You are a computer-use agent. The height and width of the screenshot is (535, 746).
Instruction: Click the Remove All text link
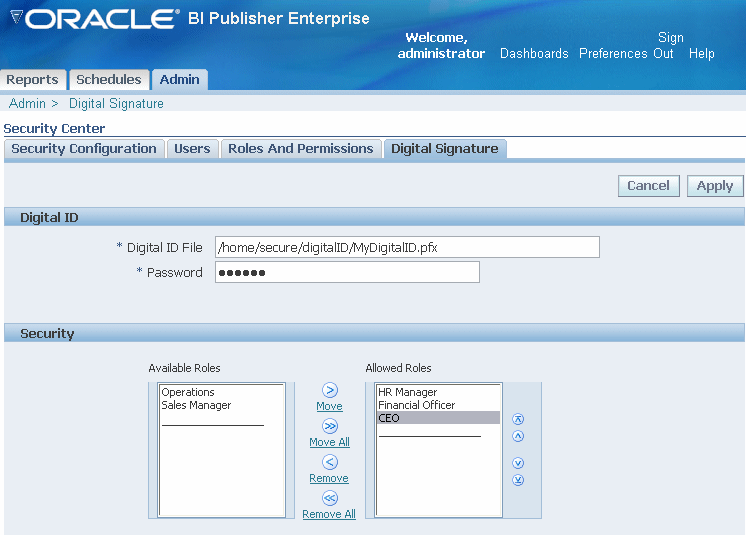329,514
